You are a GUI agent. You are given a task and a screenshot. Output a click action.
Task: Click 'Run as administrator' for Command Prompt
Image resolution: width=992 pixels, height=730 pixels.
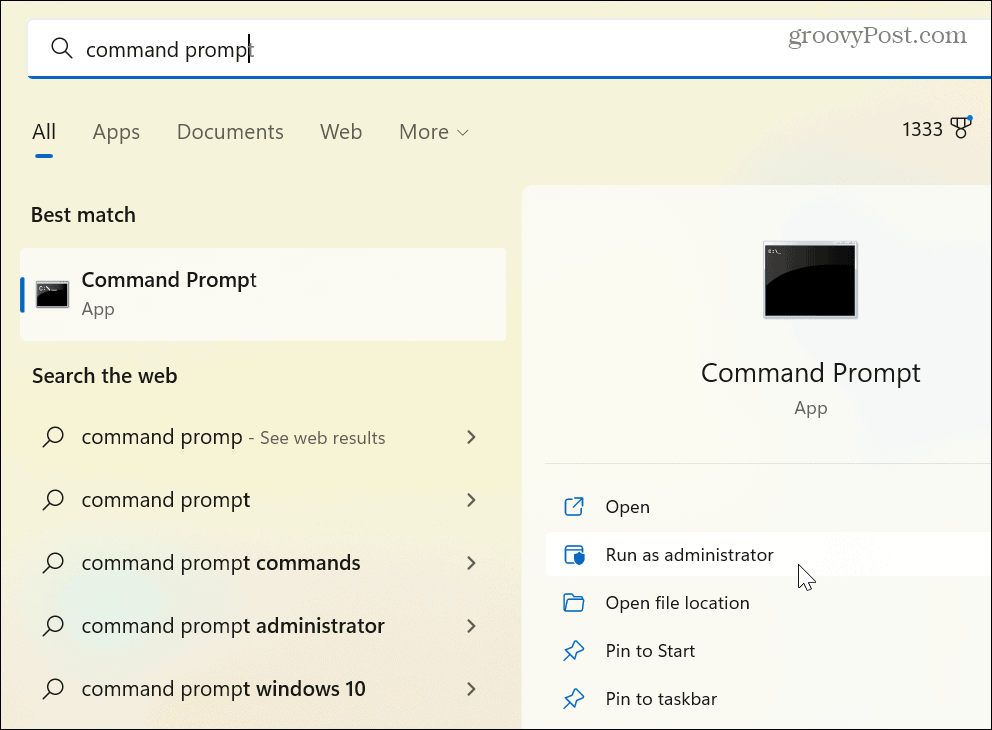click(690, 555)
